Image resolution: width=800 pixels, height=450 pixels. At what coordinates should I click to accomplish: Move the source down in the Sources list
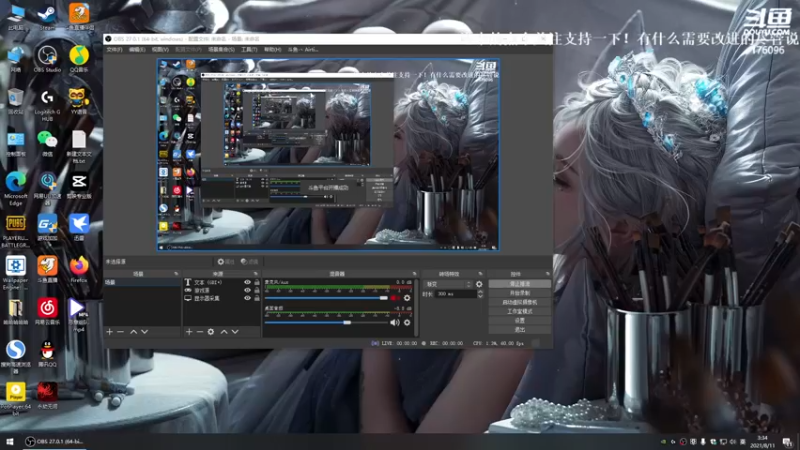pos(235,332)
